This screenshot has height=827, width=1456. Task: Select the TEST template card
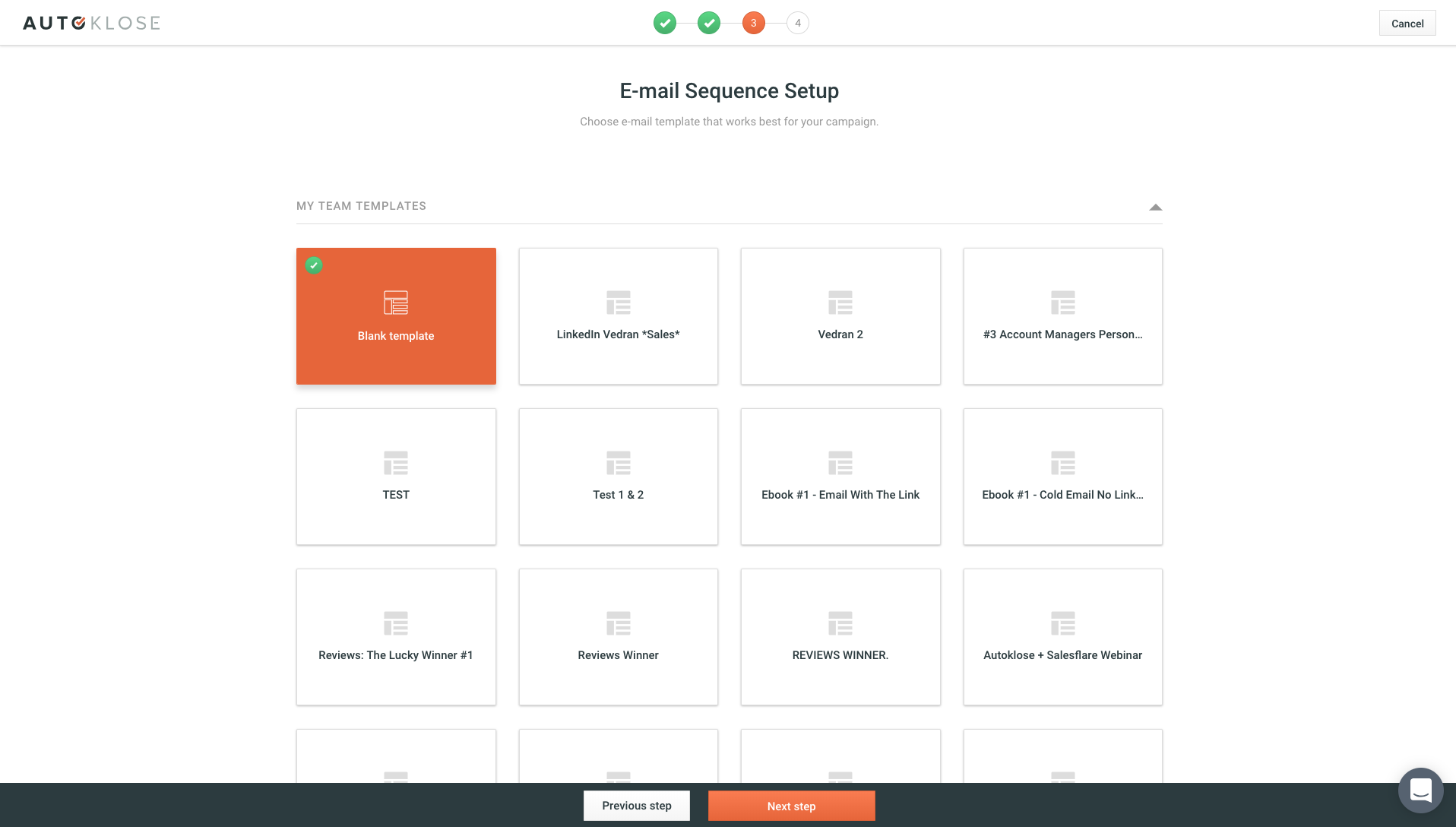(x=396, y=477)
